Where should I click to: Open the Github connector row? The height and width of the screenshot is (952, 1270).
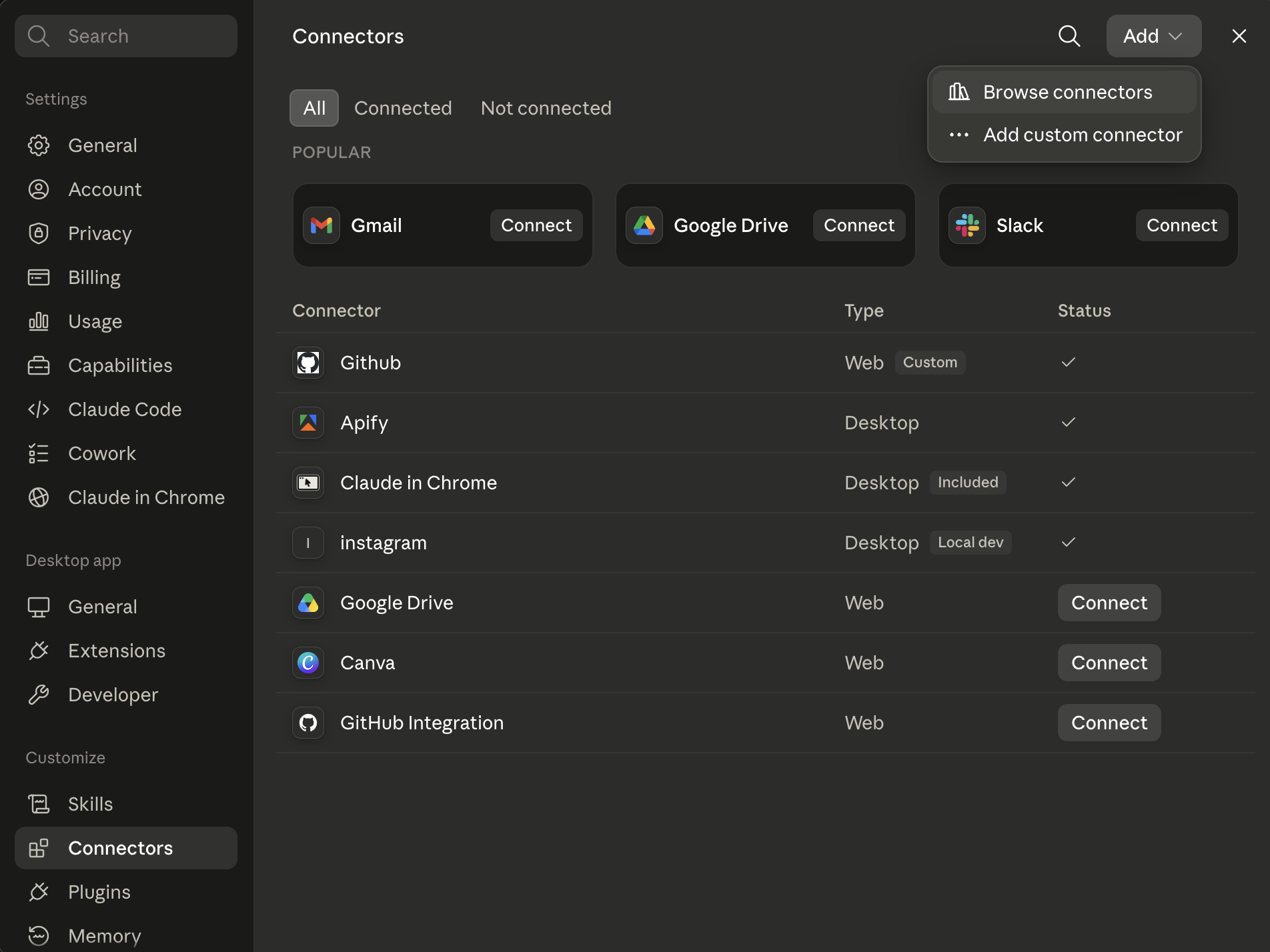766,363
